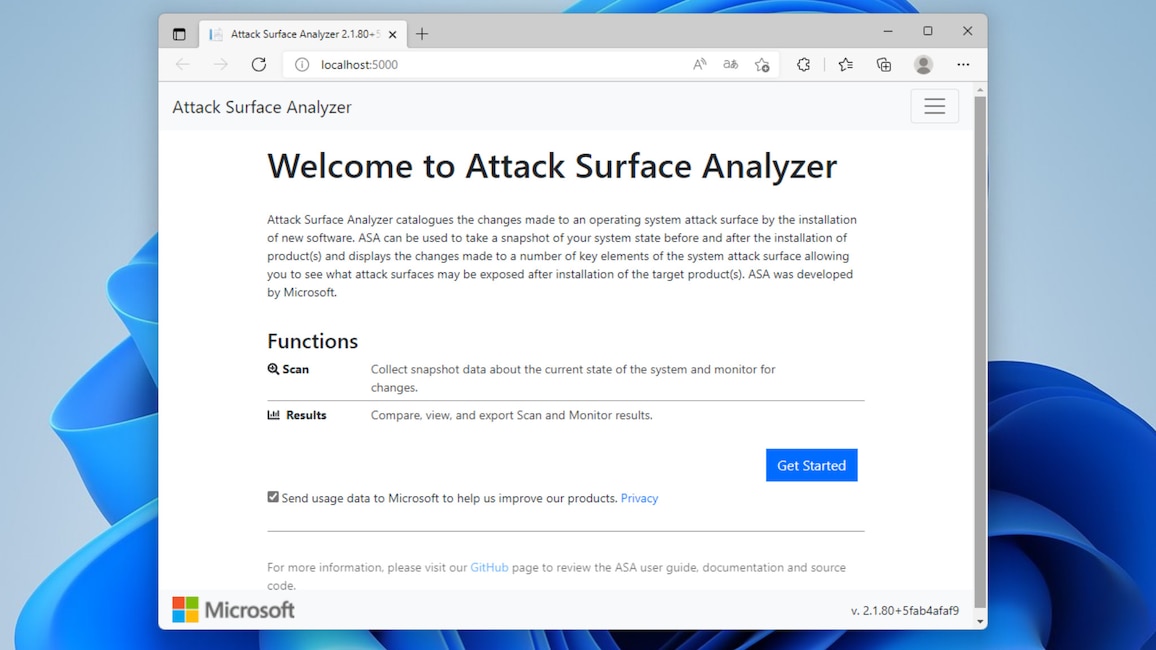1156x650 pixels.
Task: Open the GitHub link
Action: click(490, 567)
